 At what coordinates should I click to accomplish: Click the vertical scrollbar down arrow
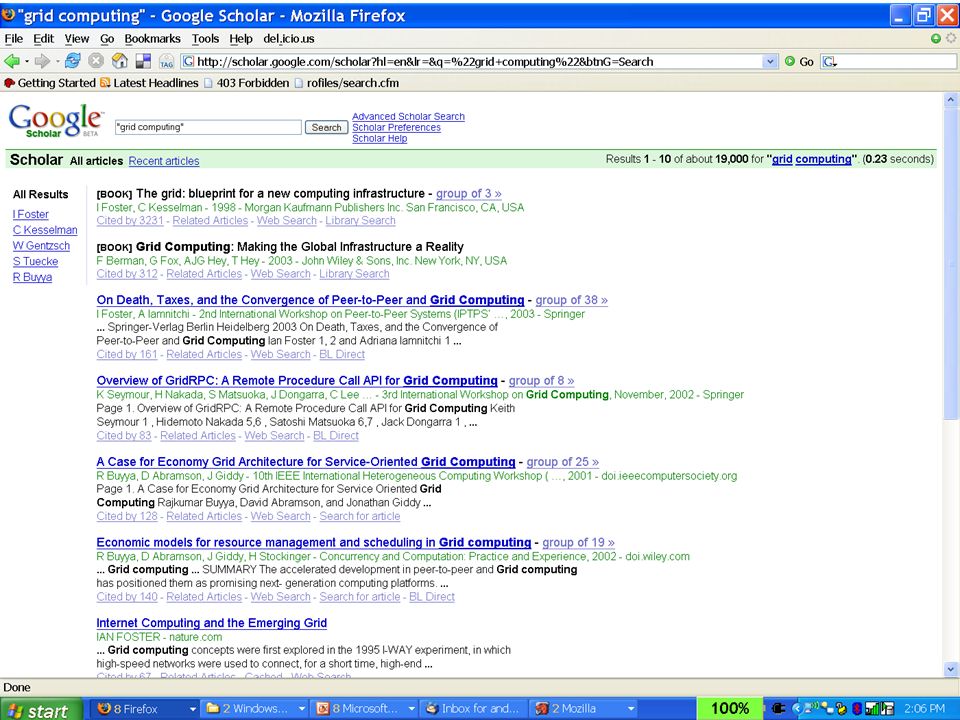pos(950,669)
